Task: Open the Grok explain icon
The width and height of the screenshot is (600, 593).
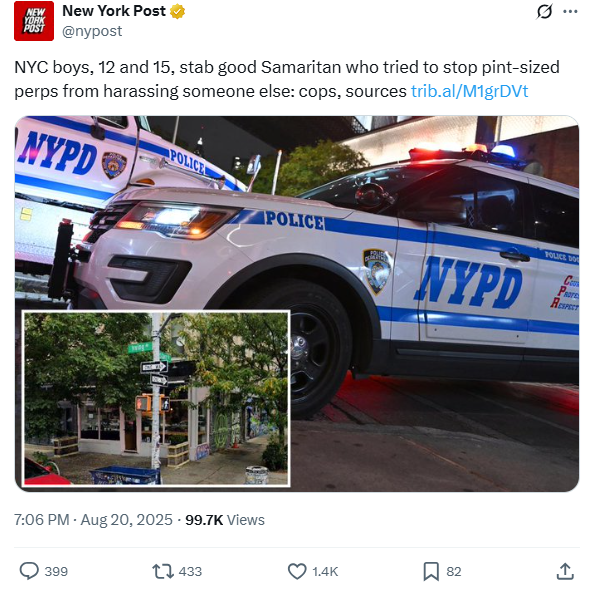Action: tap(544, 11)
